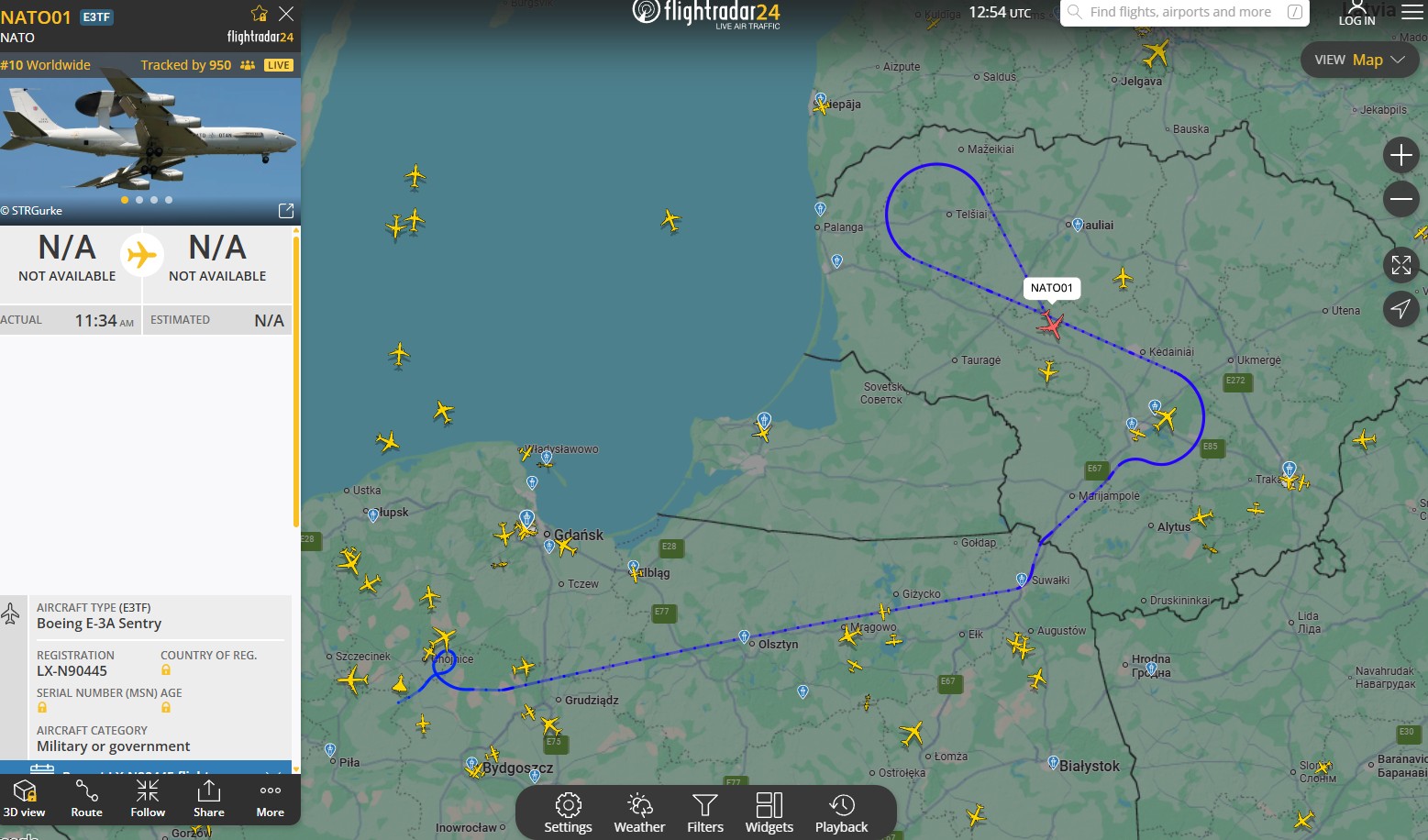Open the VIEW Map dropdown

point(1359,60)
